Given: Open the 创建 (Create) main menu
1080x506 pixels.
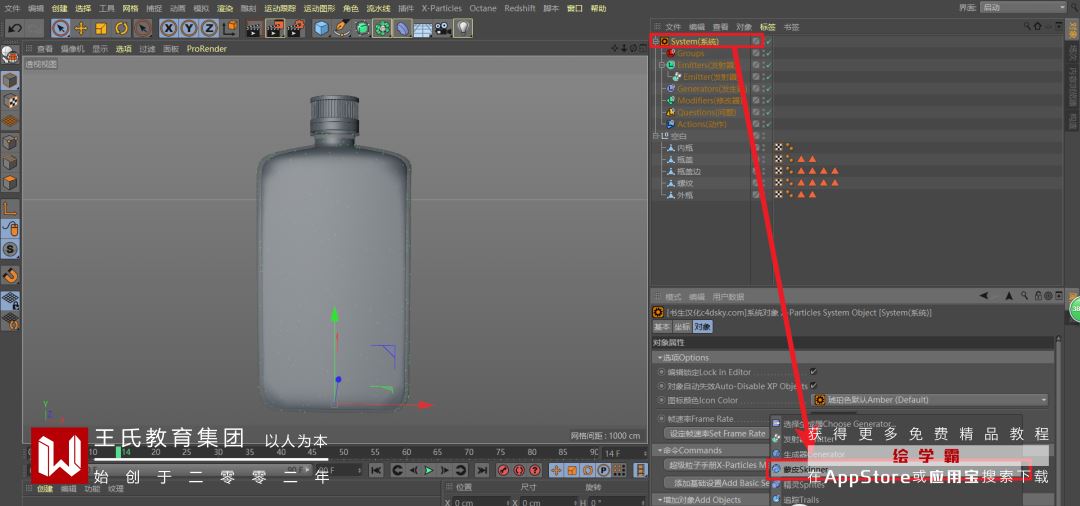Looking at the screenshot, I should pos(59,8).
